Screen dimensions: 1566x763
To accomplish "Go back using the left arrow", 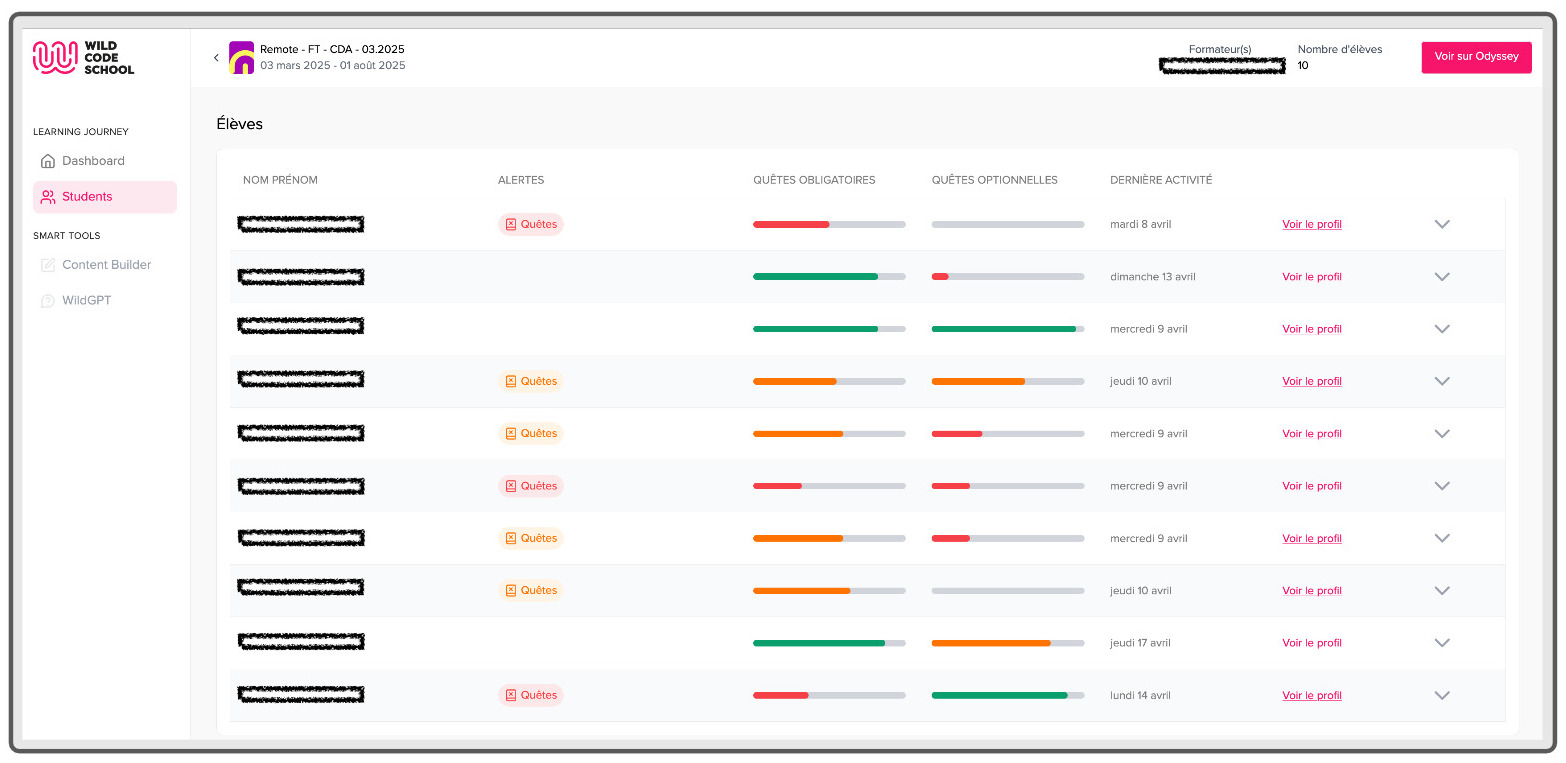I will [x=216, y=58].
